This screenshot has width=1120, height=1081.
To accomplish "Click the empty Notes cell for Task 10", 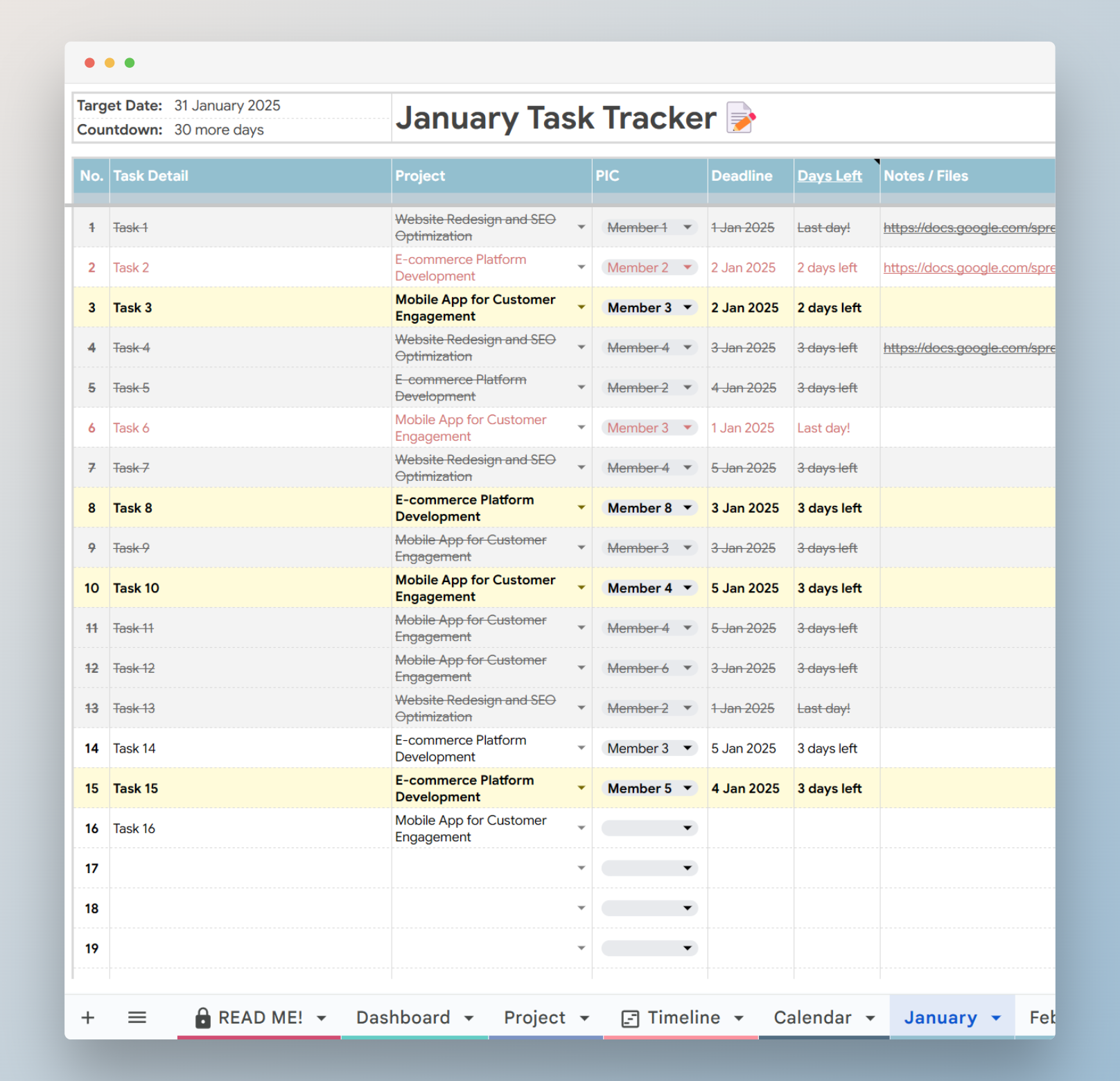I will (968, 588).
